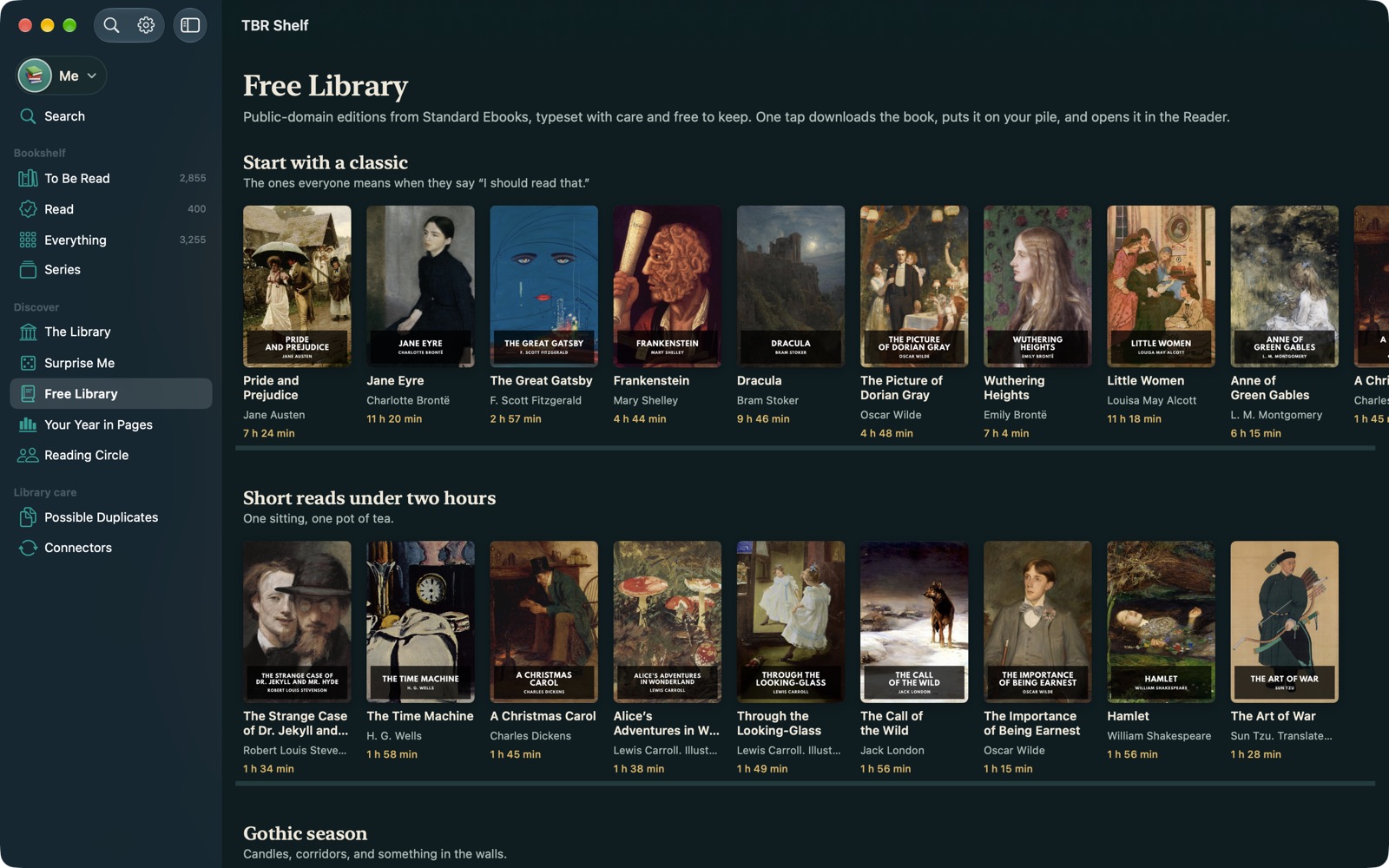The height and width of the screenshot is (868, 1389).
Task: Open Pride and Prejudice cover
Action: [x=297, y=286]
